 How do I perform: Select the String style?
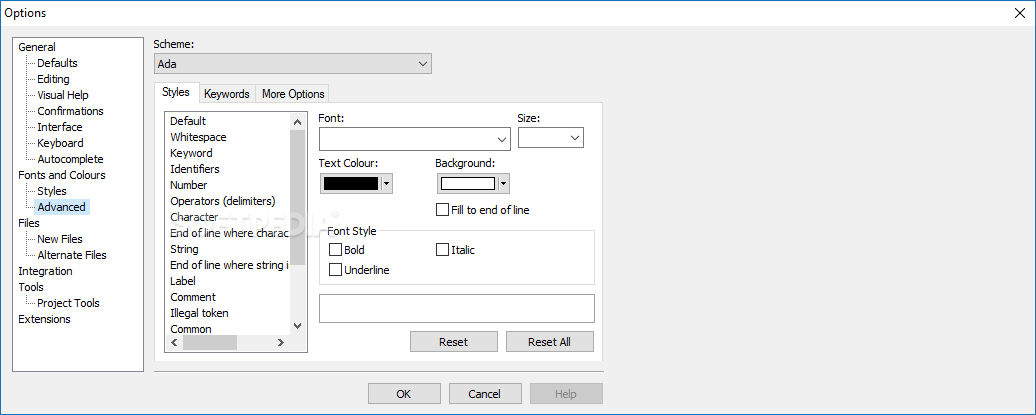click(184, 249)
